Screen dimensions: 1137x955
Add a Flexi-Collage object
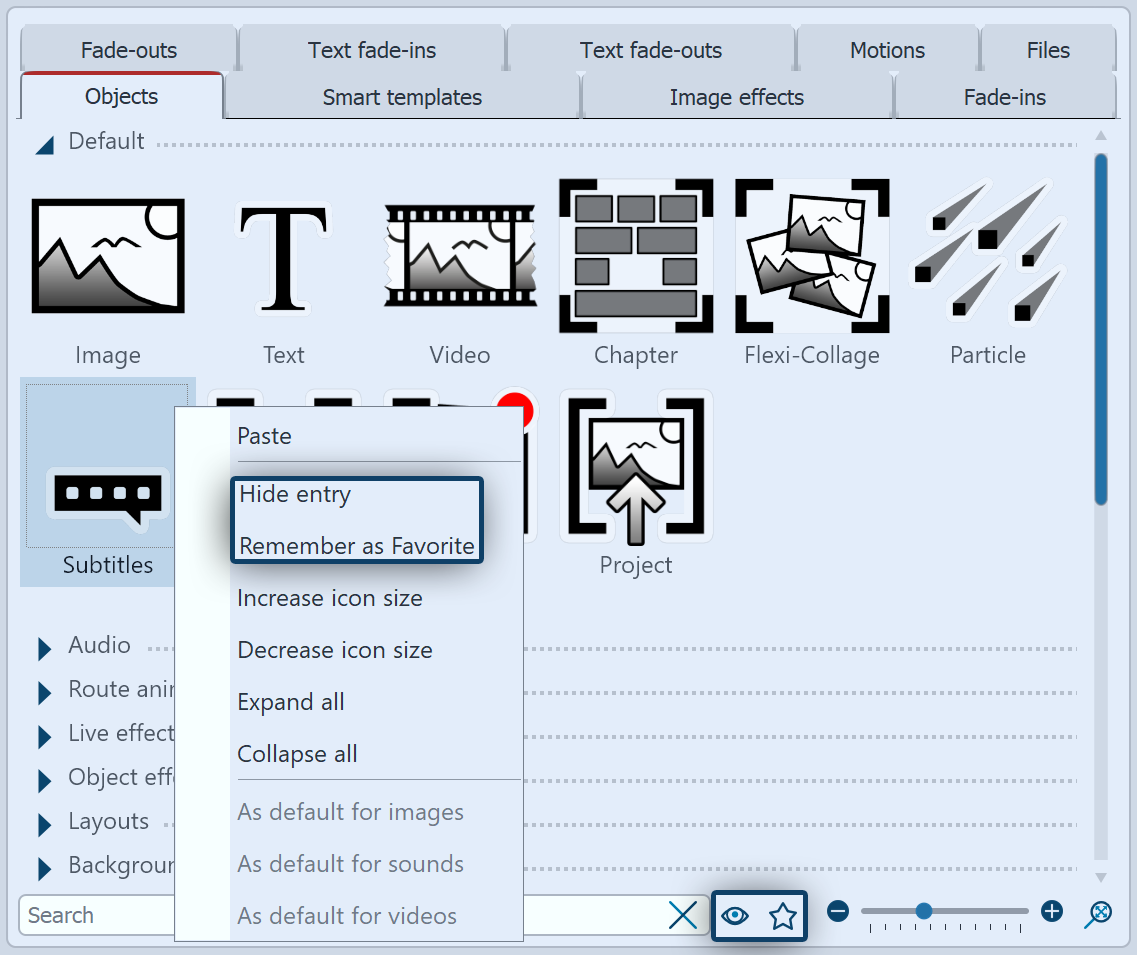[x=811, y=255]
